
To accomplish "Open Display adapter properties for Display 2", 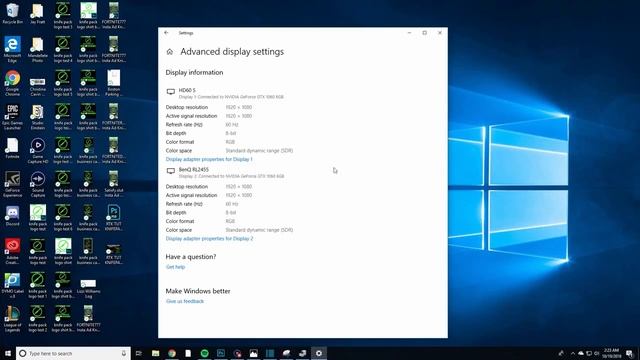I will pos(209,238).
